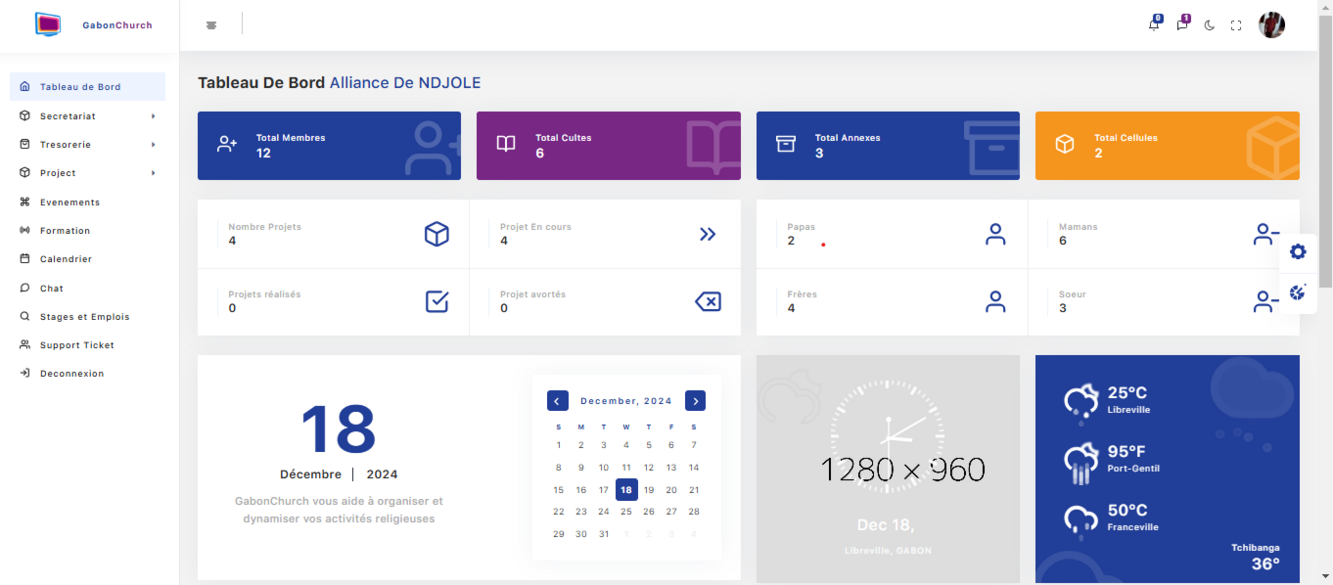
Task: Open the messages chat bubble icon
Action: tap(1182, 25)
